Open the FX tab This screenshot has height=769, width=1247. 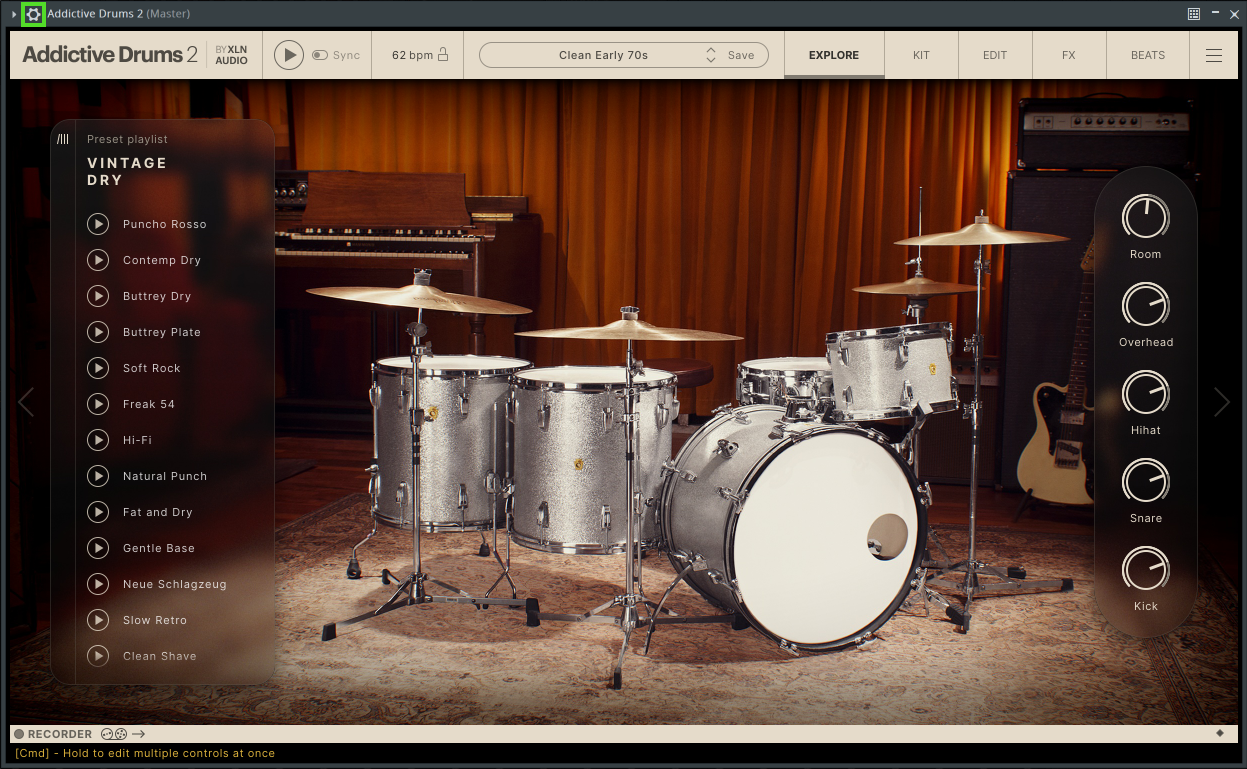[1069, 55]
